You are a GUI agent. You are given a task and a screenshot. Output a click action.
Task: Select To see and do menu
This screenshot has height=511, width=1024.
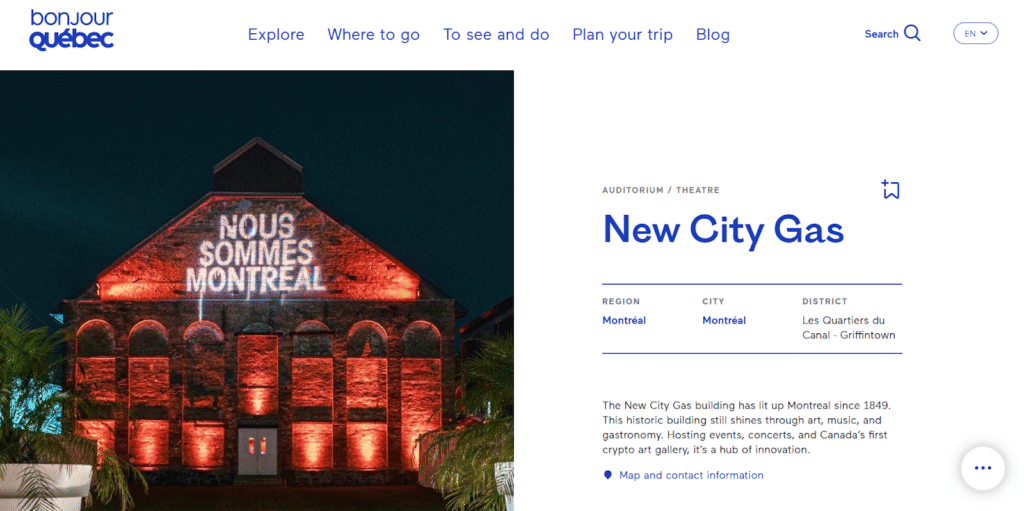click(496, 34)
